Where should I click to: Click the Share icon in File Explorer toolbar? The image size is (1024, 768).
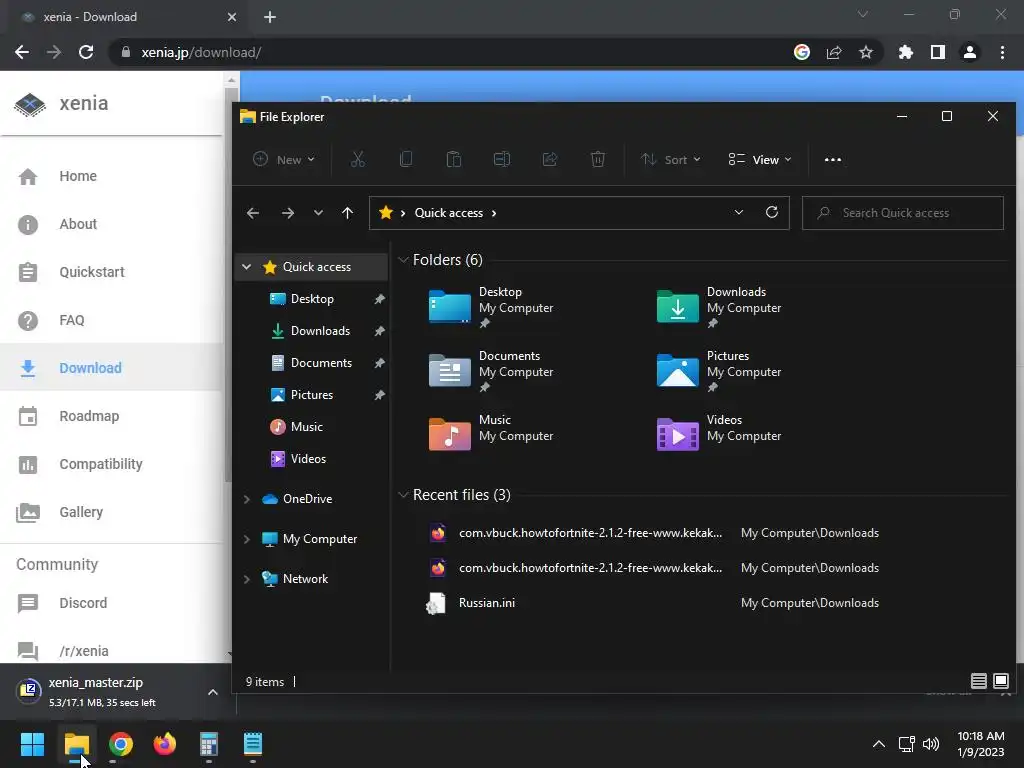coord(550,159)
